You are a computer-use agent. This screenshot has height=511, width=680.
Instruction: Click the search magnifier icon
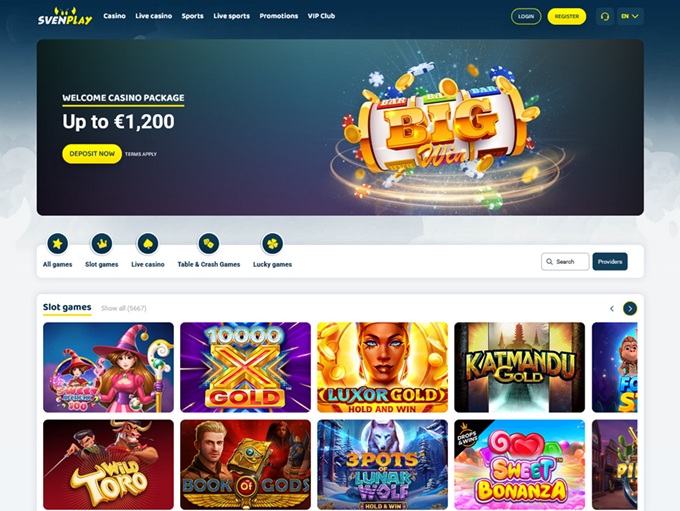click(549, 262)
